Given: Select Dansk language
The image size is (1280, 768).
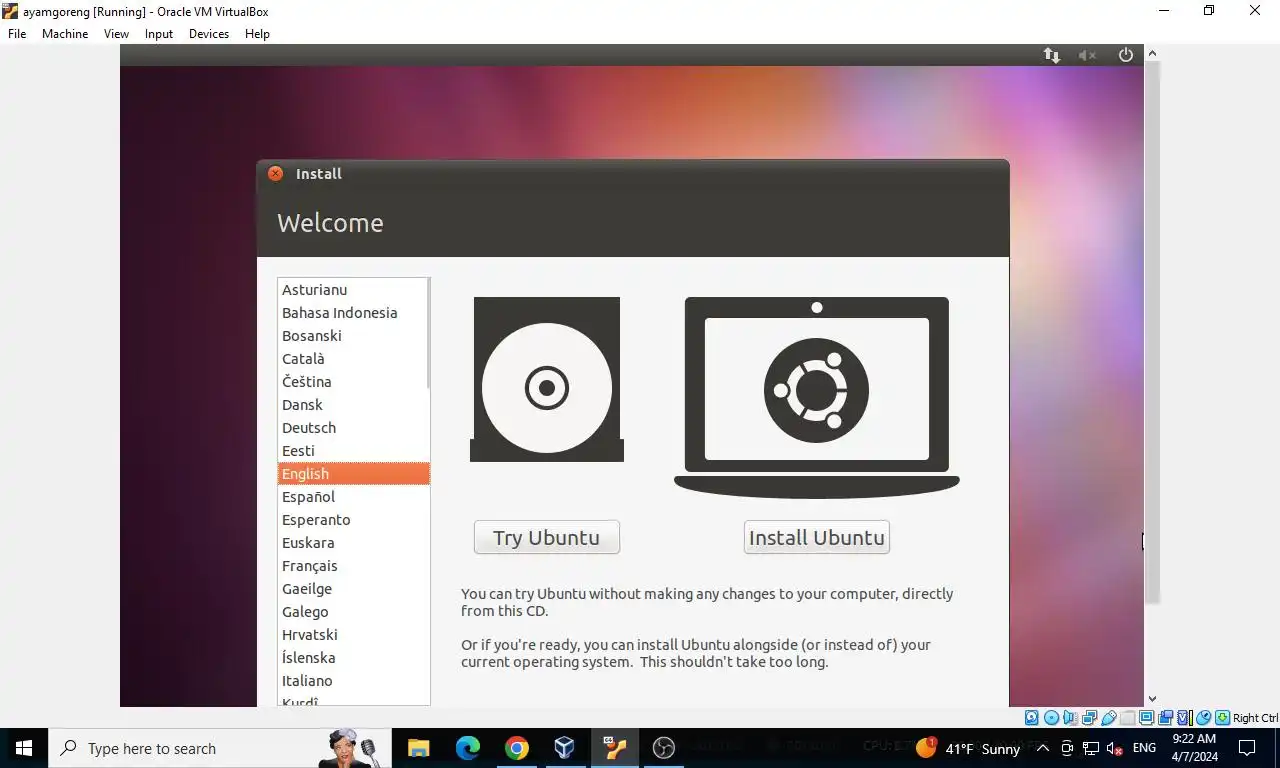Looking at the screenshot, I should [352, 404].
